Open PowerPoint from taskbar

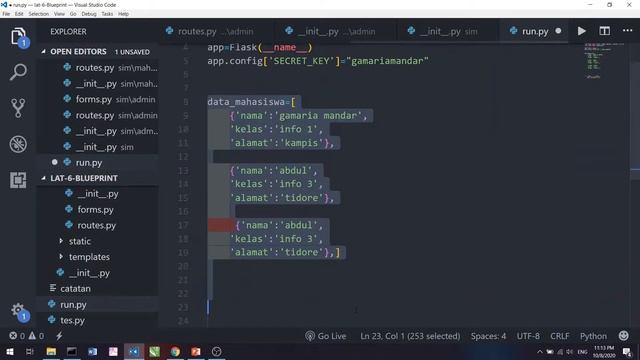pos(196,351)
